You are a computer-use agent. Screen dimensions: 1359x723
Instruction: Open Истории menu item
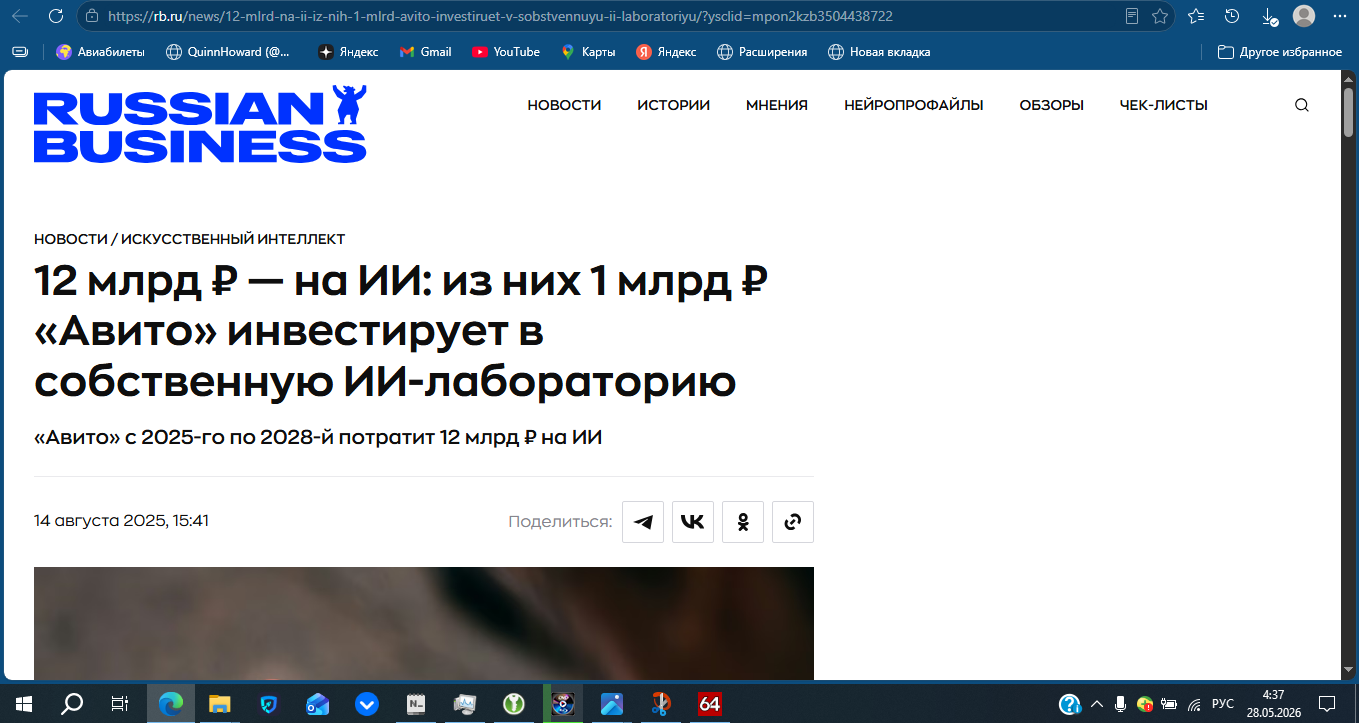point(673,105)
